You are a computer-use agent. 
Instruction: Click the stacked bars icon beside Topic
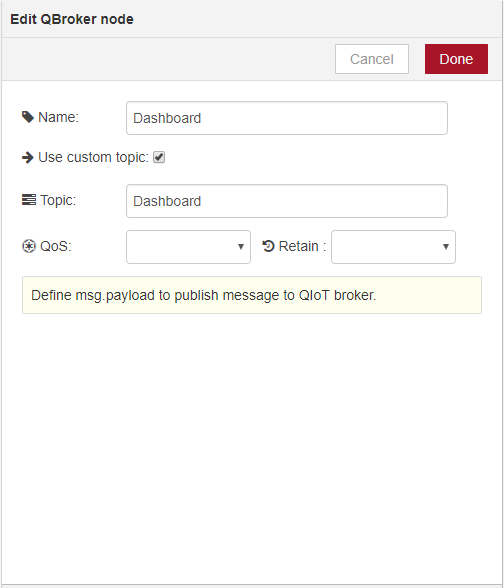[x=29, y=200]
